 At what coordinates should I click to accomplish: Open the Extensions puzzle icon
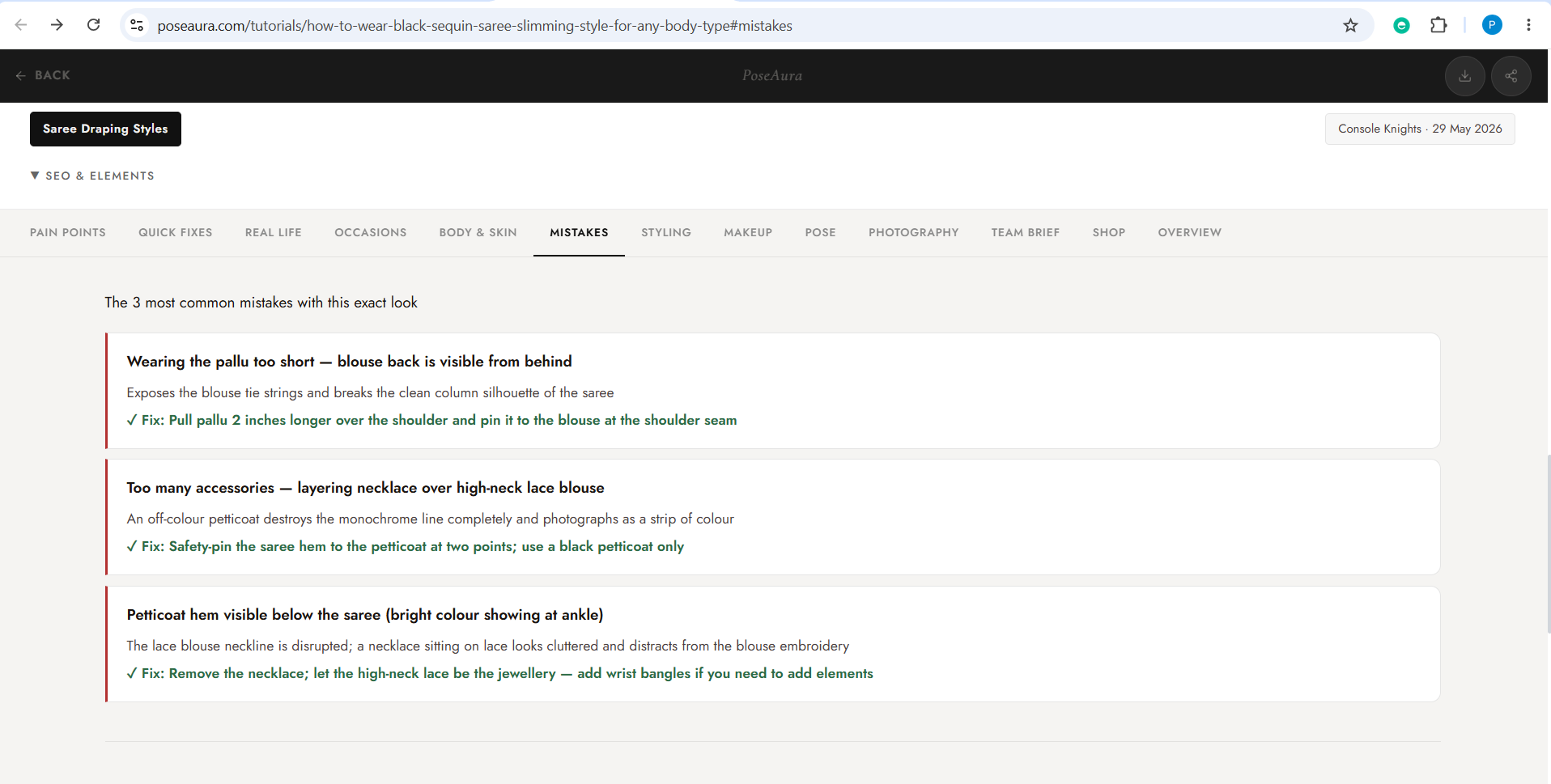(x=1438, y=25)
